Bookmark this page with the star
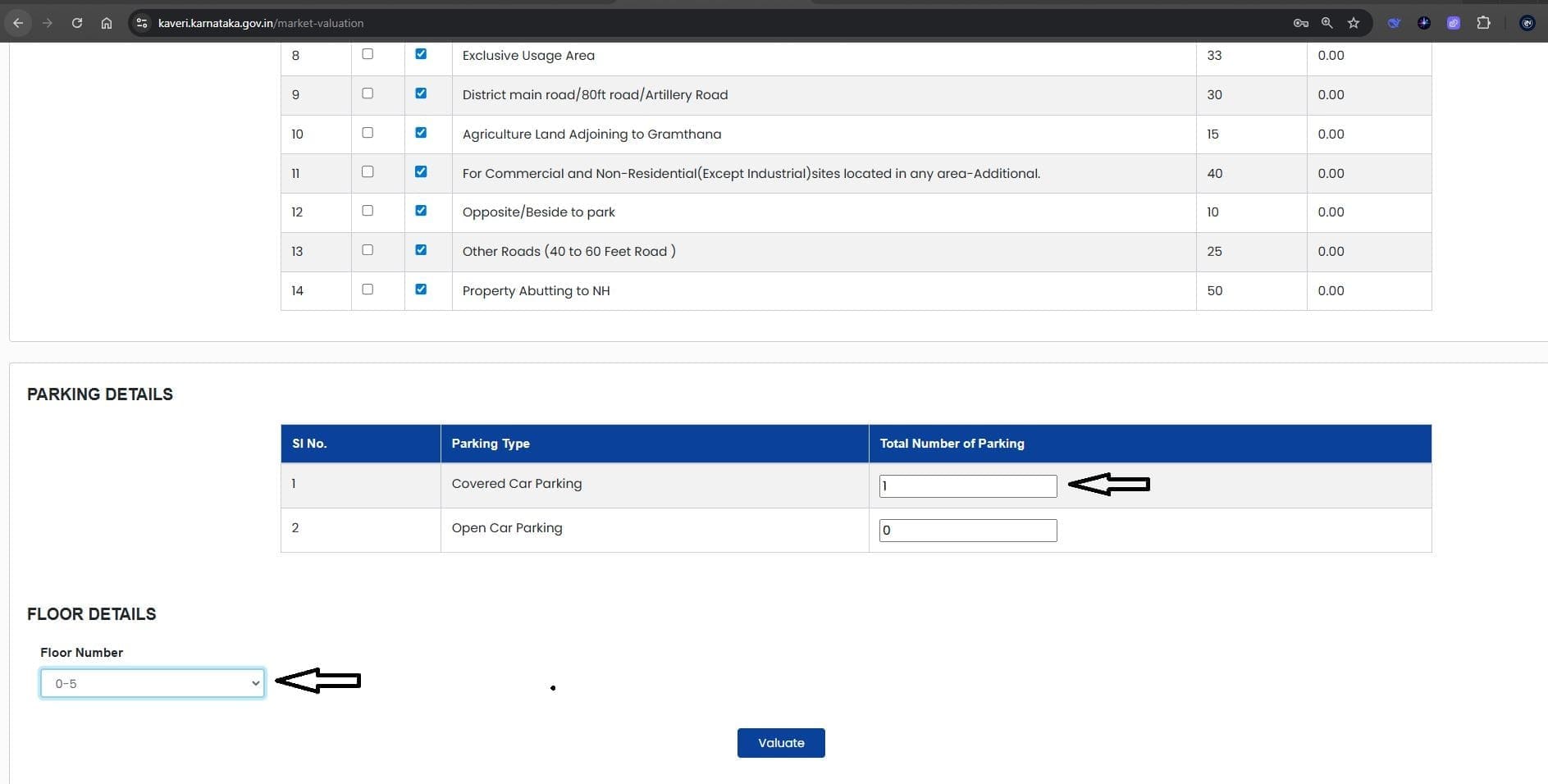The width and height of the screenshot is (1548, 784). point(1354,23)
